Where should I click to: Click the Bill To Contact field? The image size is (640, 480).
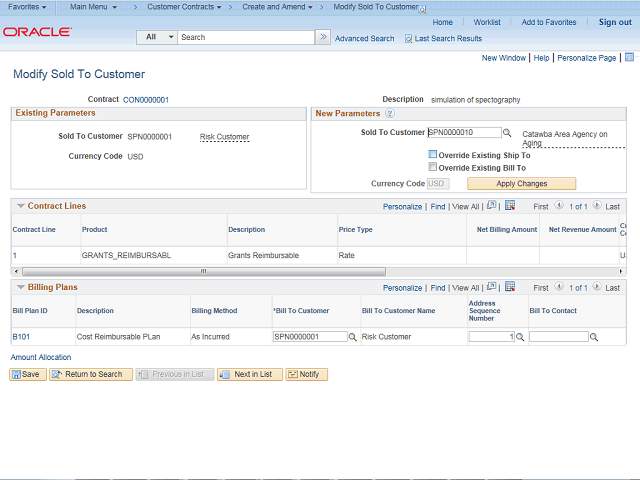pyautogui.click(x=559, y=337)
